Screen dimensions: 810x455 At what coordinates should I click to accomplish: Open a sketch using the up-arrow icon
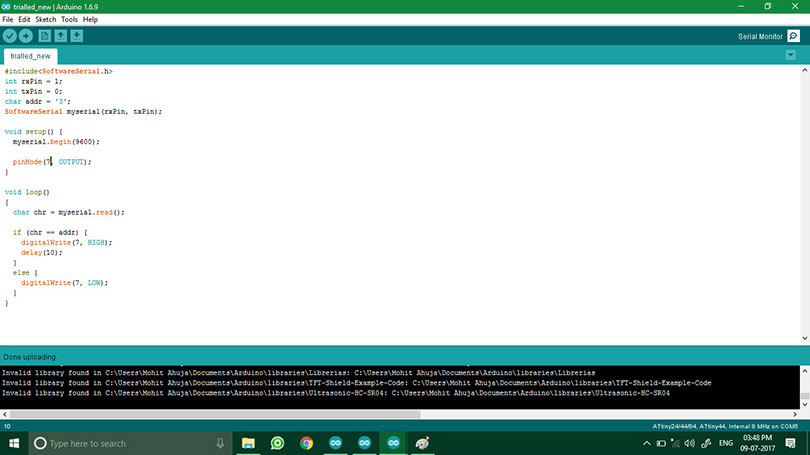click(x=60, y=36)
